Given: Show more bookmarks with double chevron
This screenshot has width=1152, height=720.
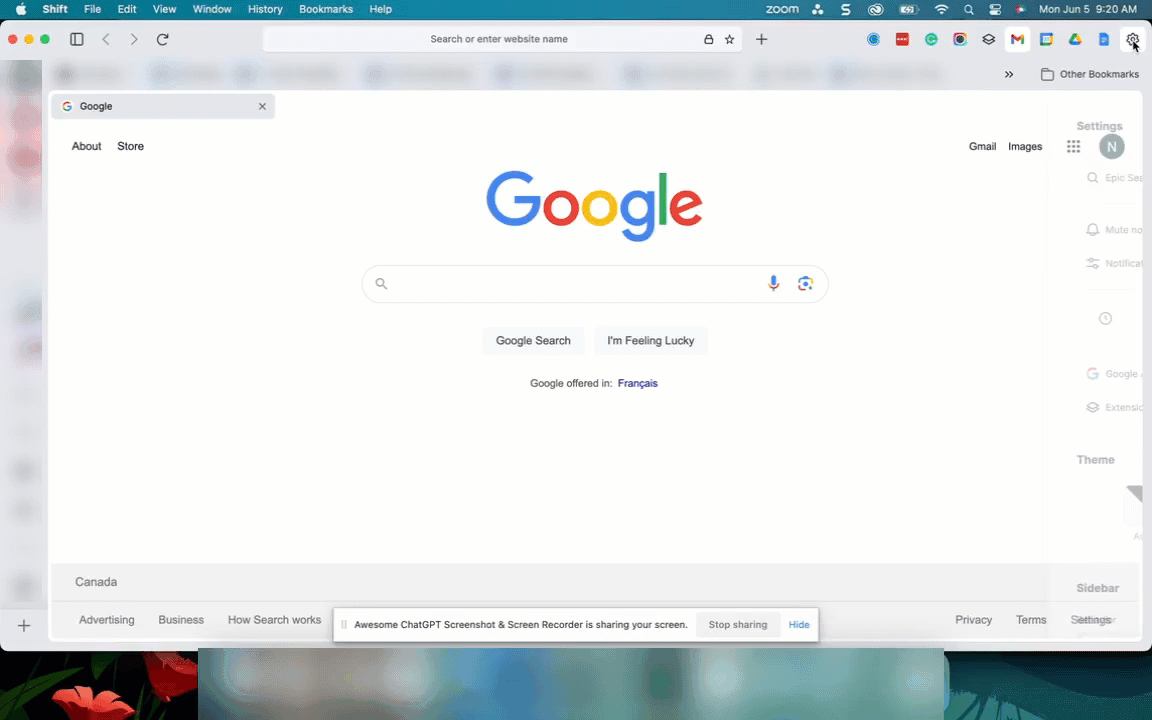Looking at the screenshot, I should click(1009, 74).
